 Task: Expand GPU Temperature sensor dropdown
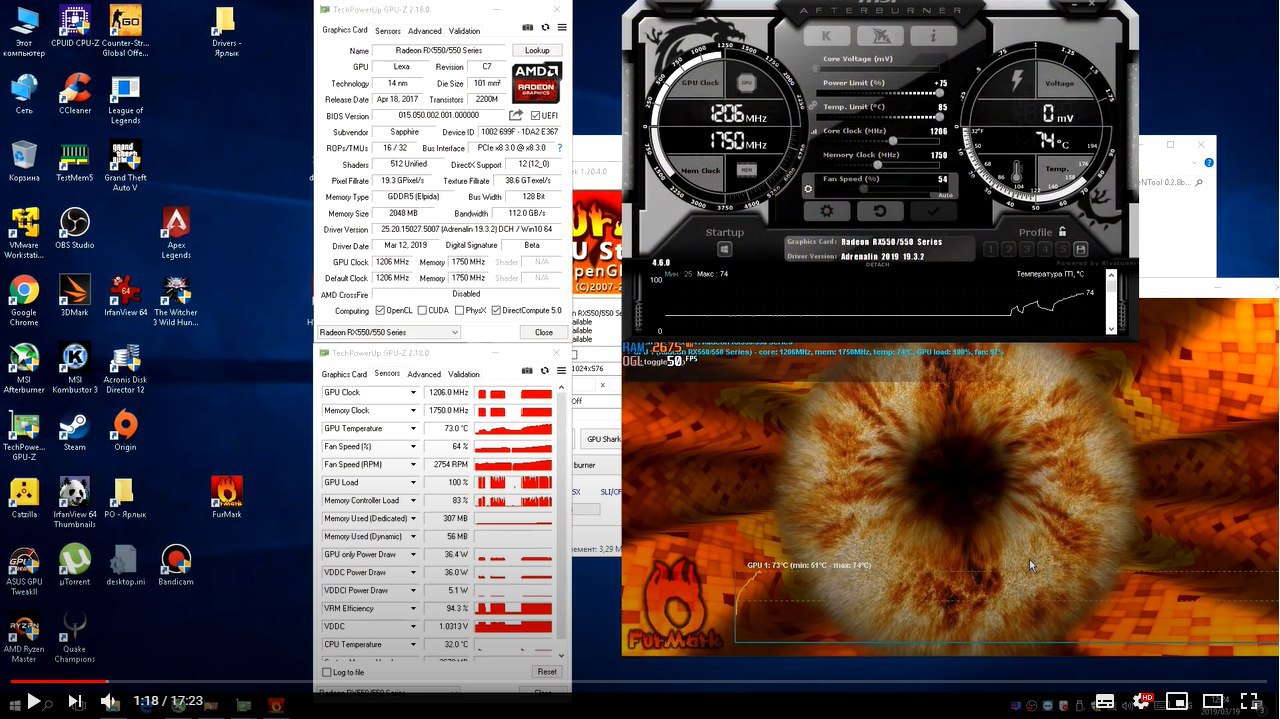[x=413, y=429]
